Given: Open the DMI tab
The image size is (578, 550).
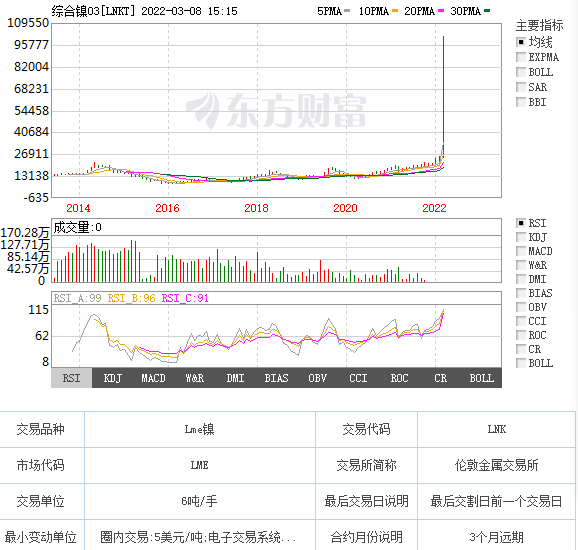Looking at the screenshot, I should (235, 378).
